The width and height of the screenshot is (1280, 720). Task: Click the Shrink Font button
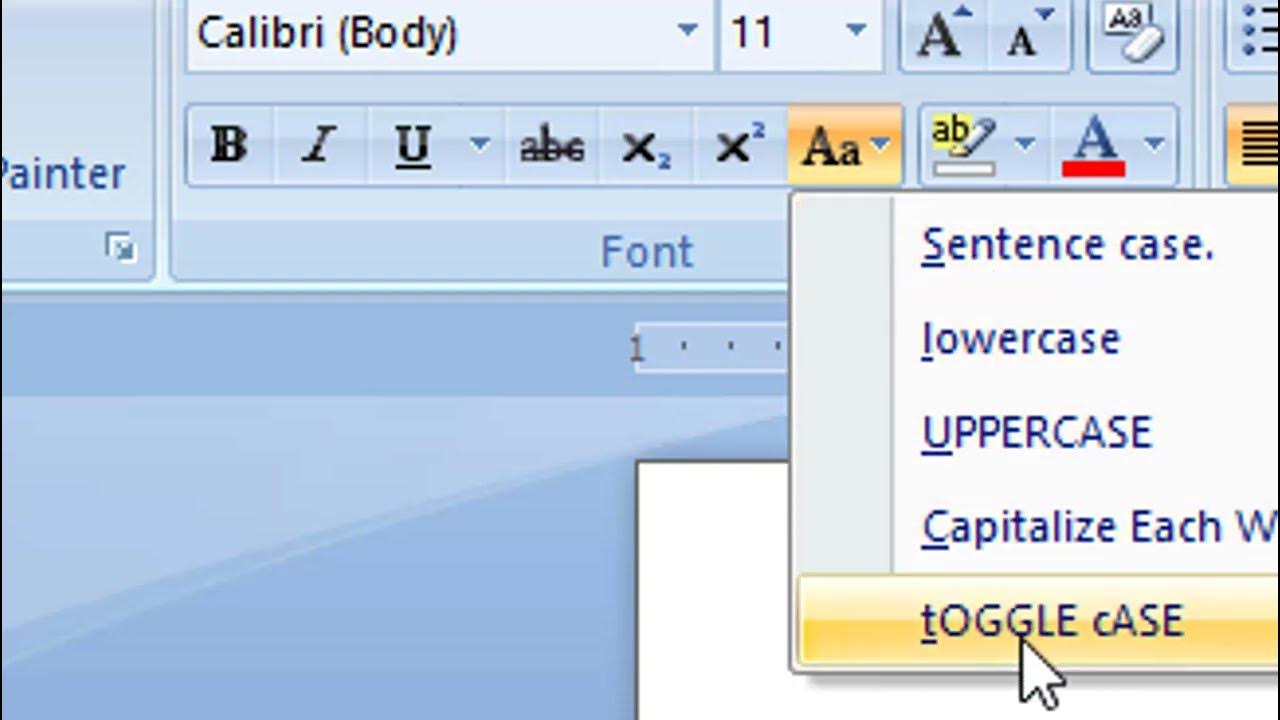click(1031, 35)
